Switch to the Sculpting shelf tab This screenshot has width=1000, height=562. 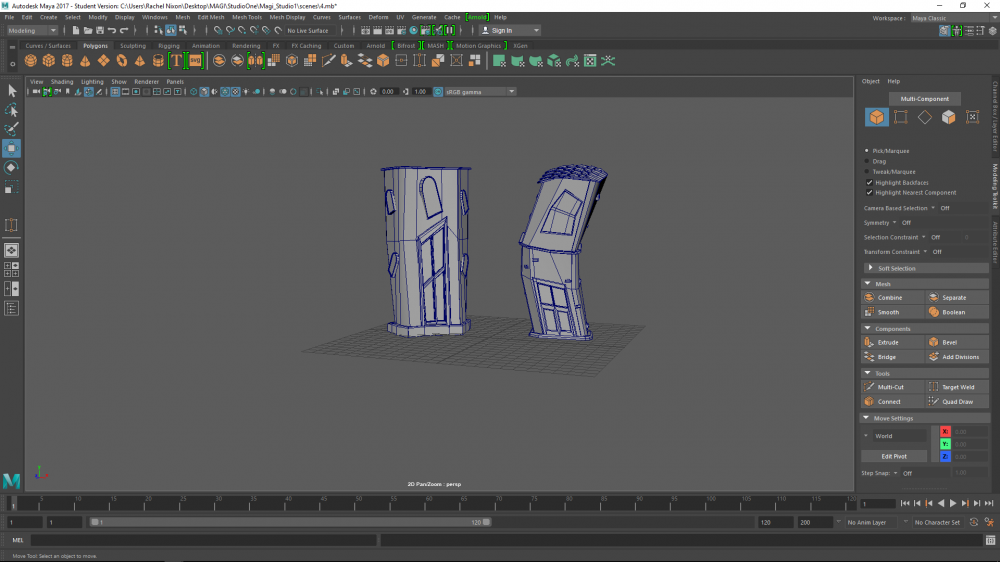click(x=132, y=45)
